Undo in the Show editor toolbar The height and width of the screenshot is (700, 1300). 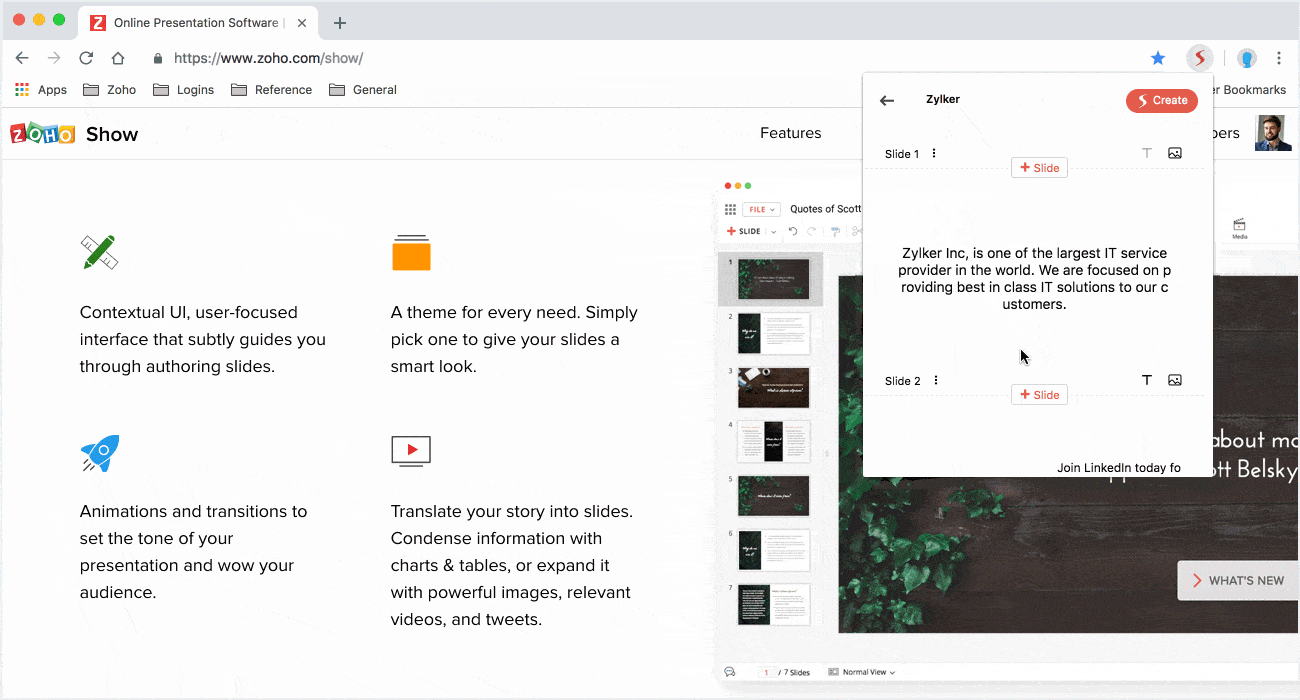click(793, 231)
